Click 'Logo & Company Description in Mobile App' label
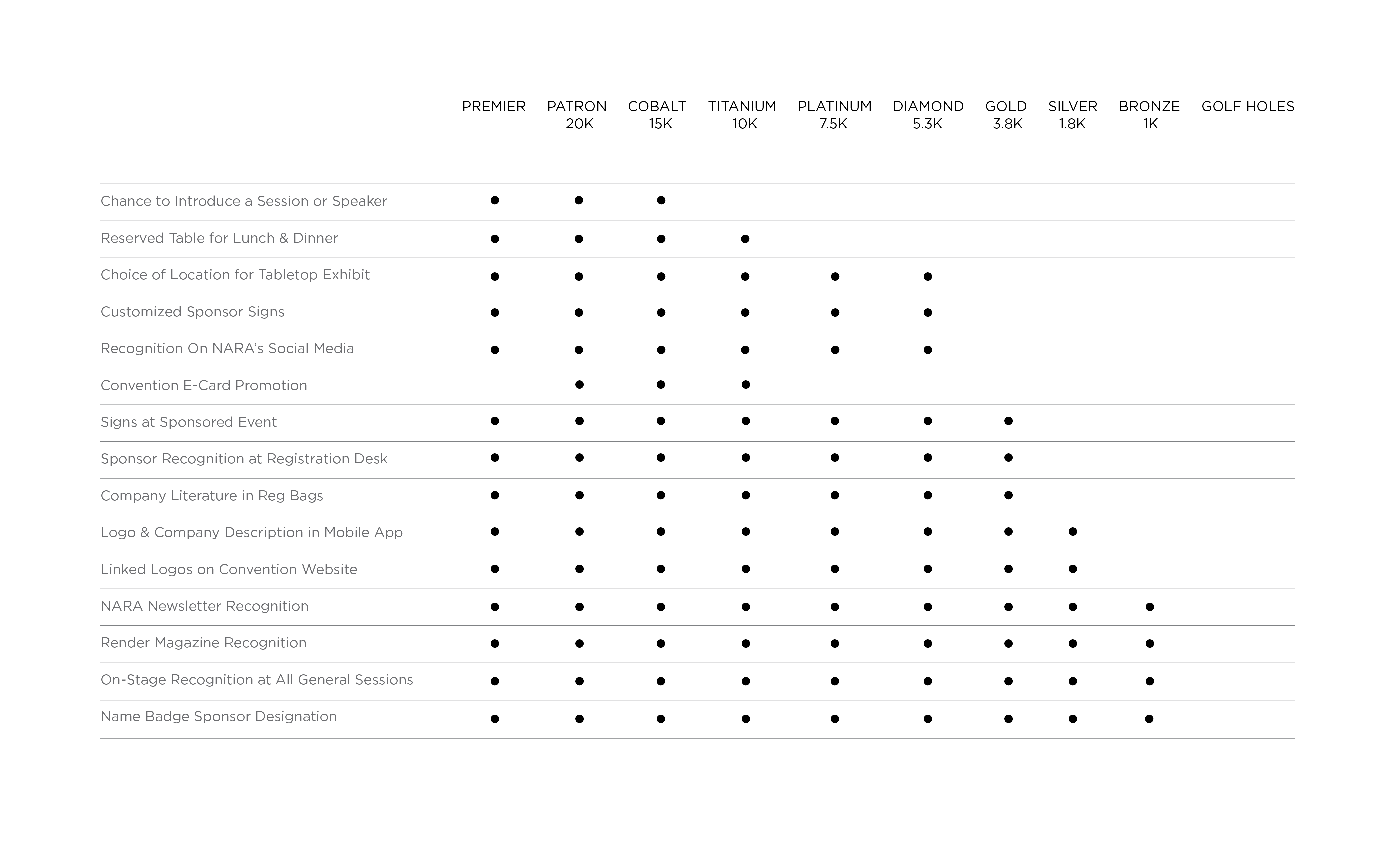The height and width of the screenshot is (850, 1400). coord(251,532)
